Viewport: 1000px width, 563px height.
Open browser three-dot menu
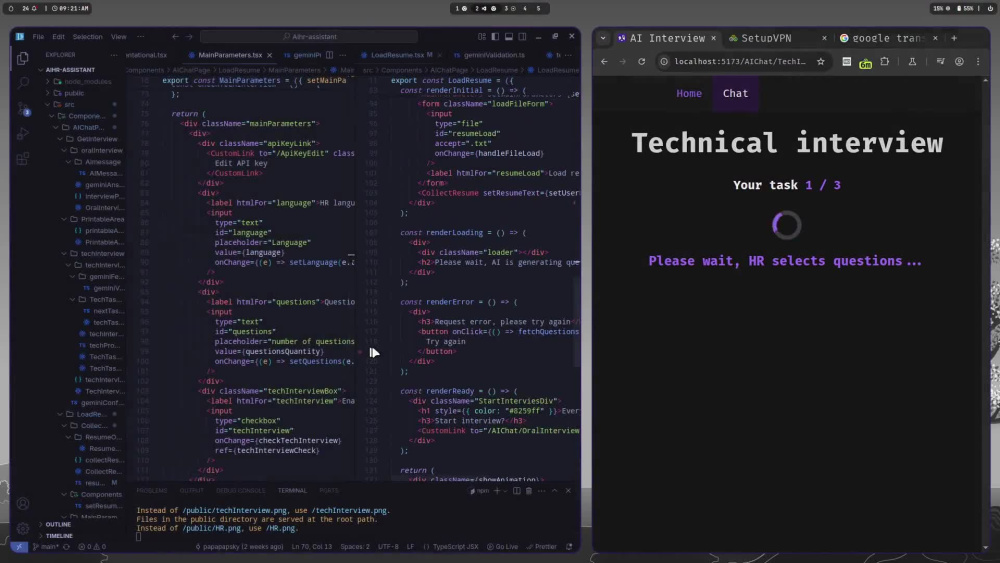click(x=978, y=61)
